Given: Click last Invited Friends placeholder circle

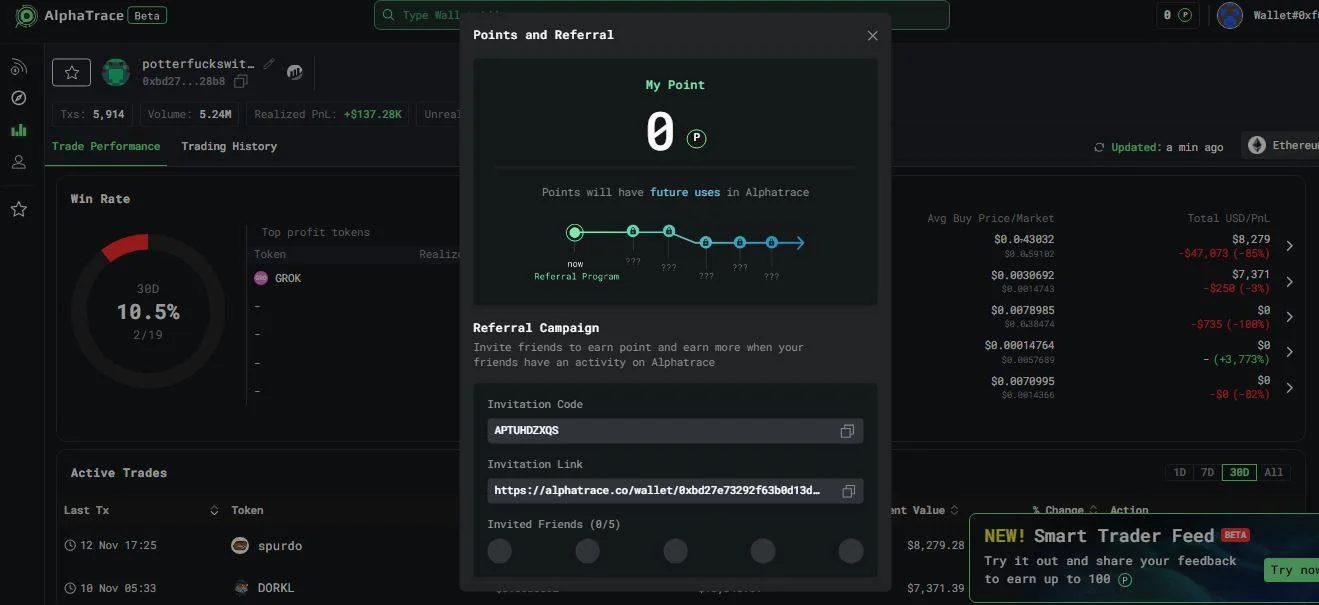Looking at the screenshot, I should pyautogui.click(x=851, y=551).
